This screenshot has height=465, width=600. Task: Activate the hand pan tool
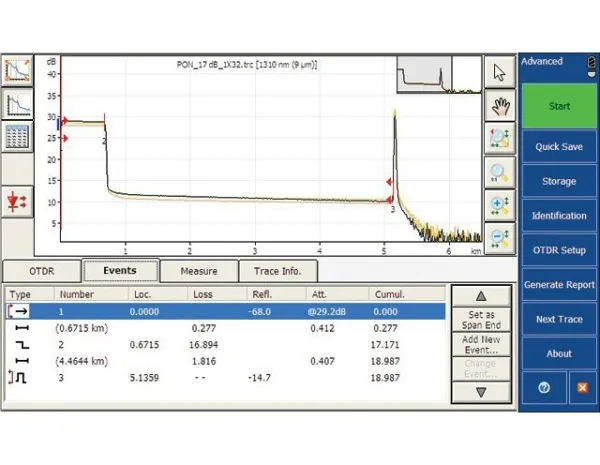click(500, 104)
